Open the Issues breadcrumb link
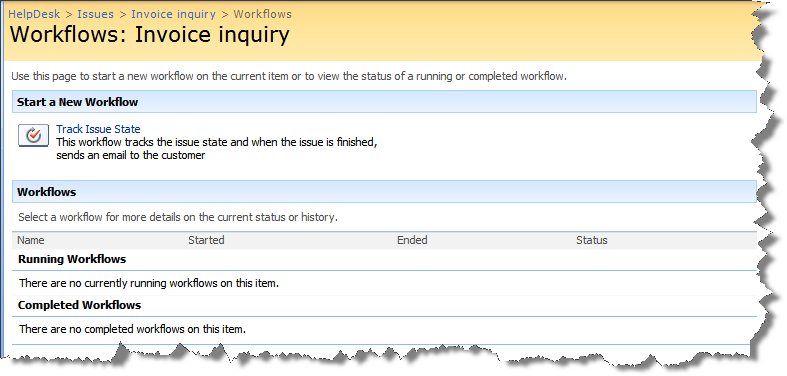Image resolution: width=787 pixels, height=376 pixels. 95,14
